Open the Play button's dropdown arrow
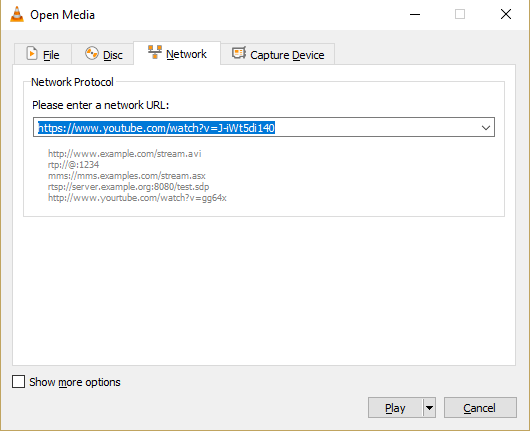The width and height of the screenshot is (532, 435). [x=429, y=408]
